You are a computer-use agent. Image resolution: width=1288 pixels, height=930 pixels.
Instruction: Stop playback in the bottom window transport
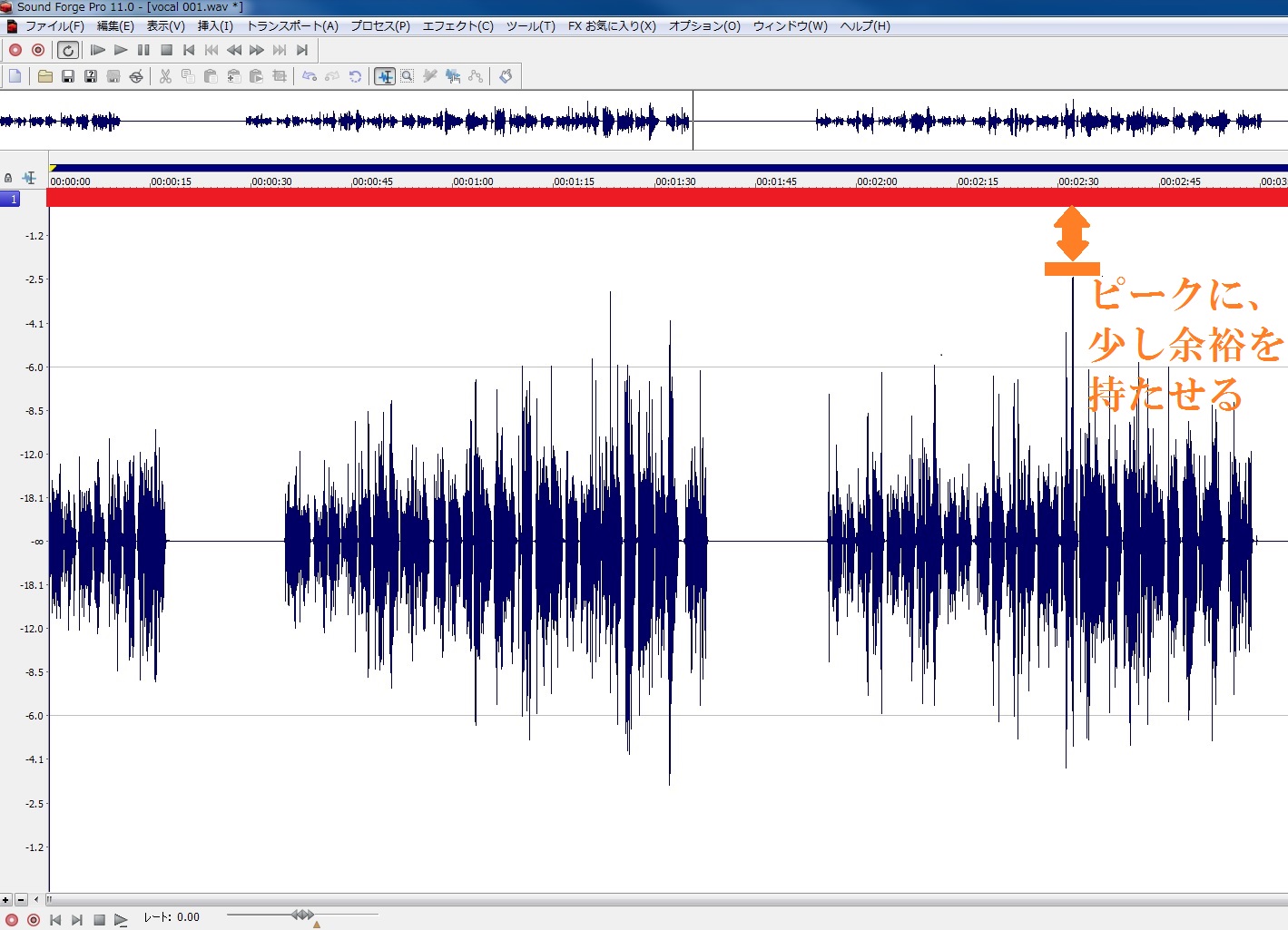pyautogui.click(x=100, y=920)
